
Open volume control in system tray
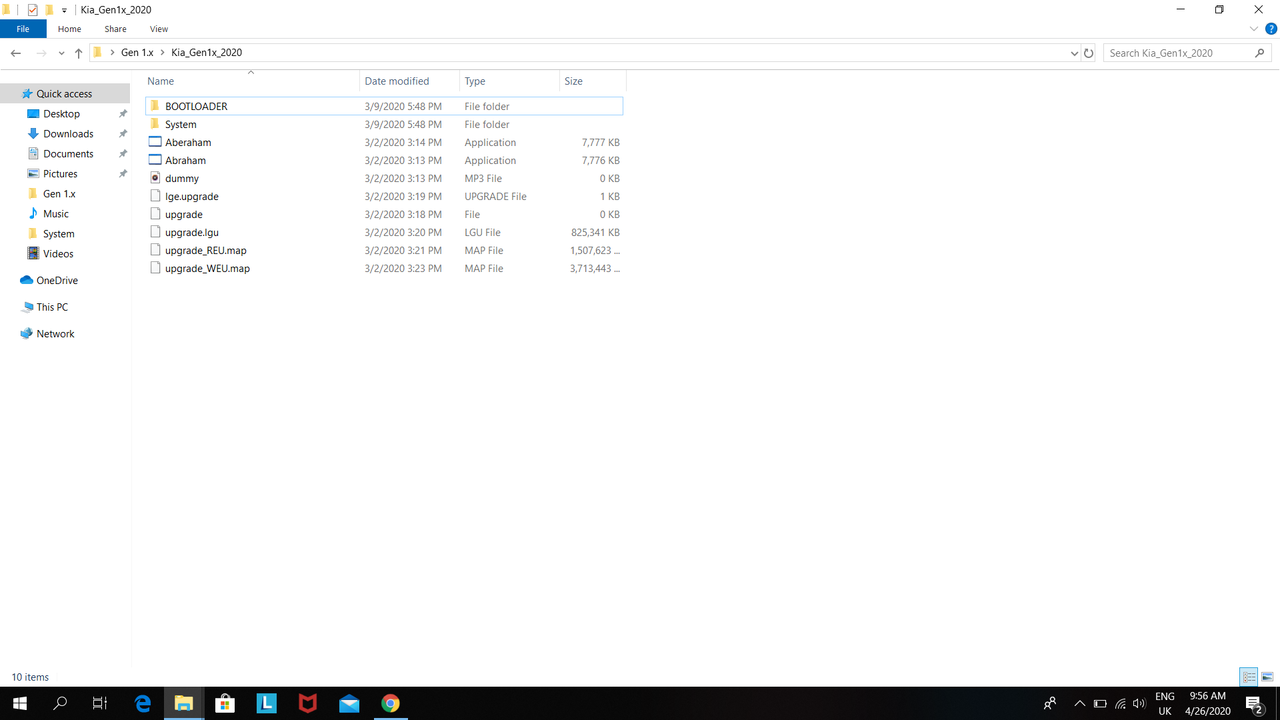(1139, 703)
